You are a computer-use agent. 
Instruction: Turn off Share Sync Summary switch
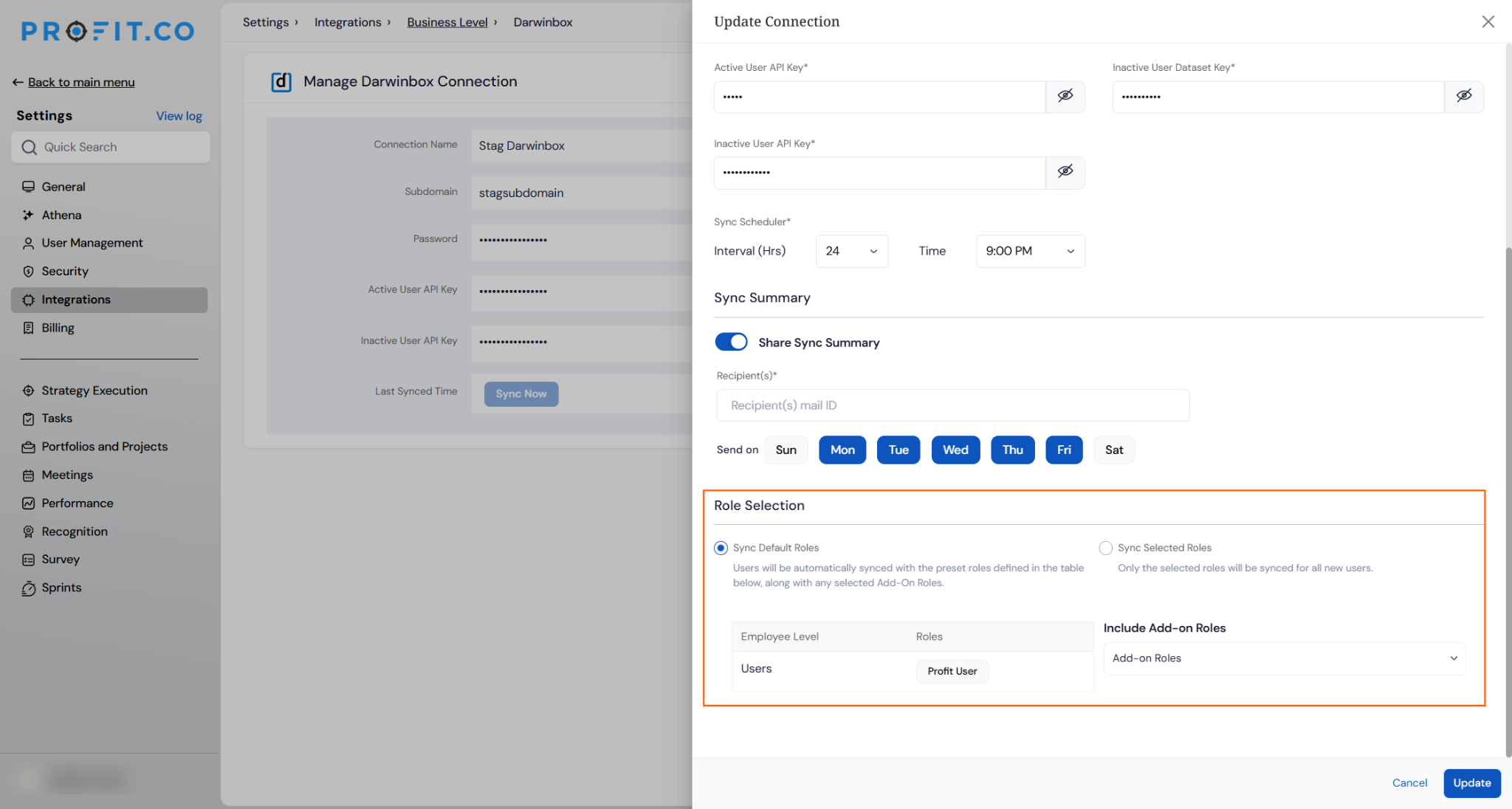click(731, 342)
